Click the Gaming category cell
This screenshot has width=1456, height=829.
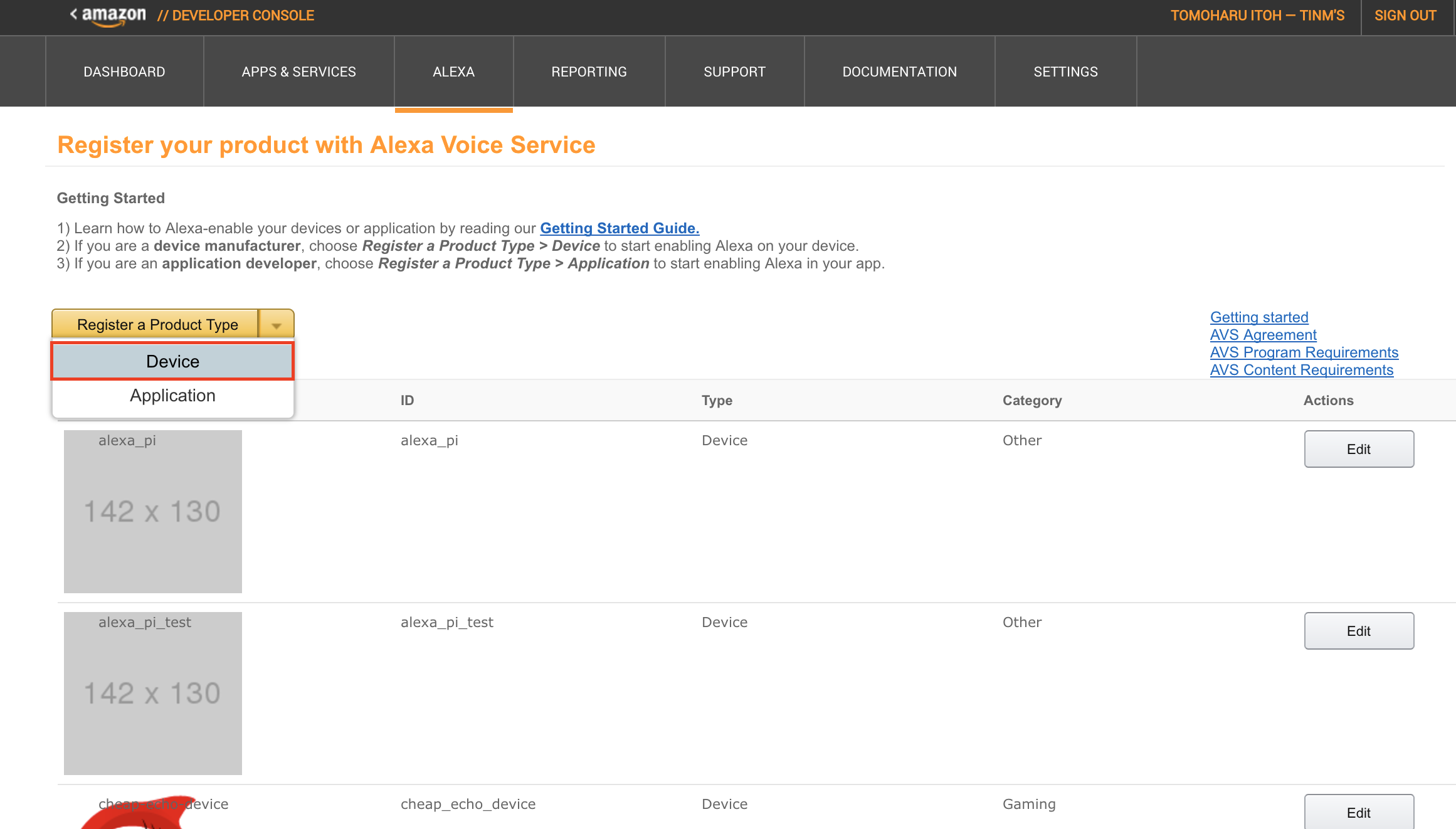click(1029, 804)
